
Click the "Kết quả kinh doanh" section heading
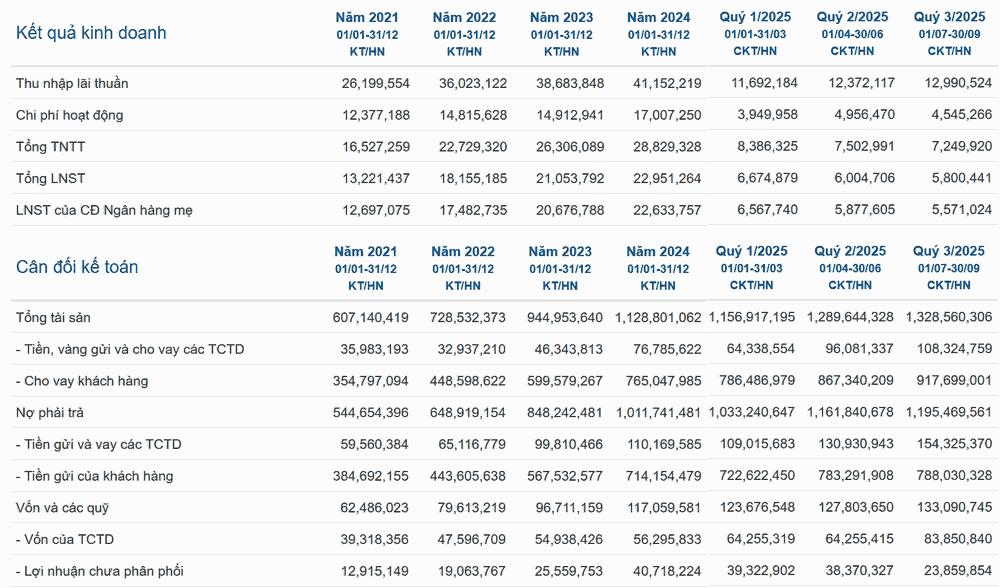tap(91, 33)
